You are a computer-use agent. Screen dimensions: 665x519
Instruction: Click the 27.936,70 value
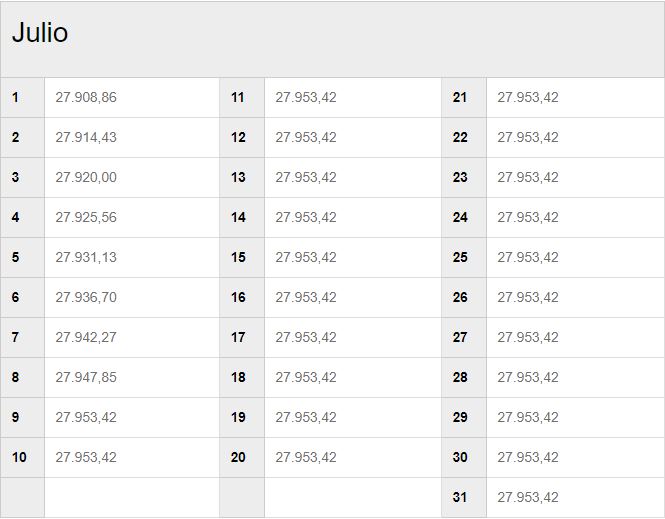pyautogui.click(x=86, y=298)
